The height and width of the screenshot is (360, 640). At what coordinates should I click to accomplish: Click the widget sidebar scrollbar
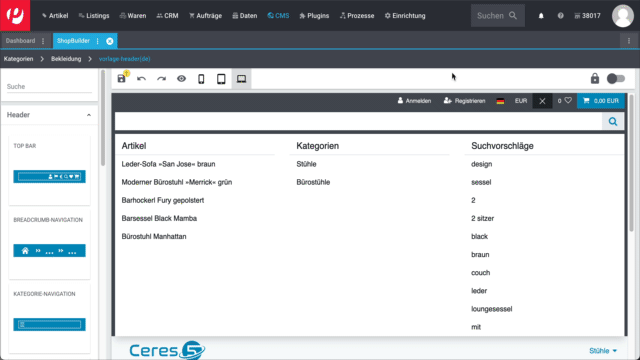point(103,118)
